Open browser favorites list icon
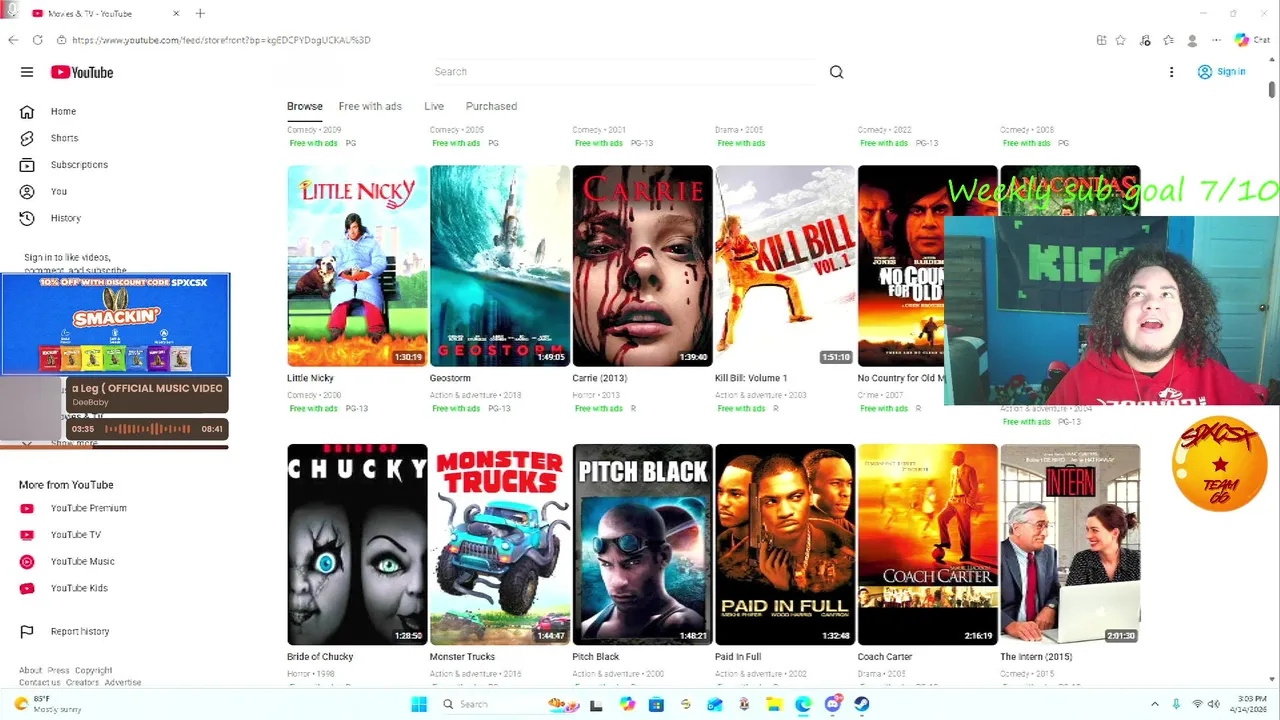 pos(1168,40)
